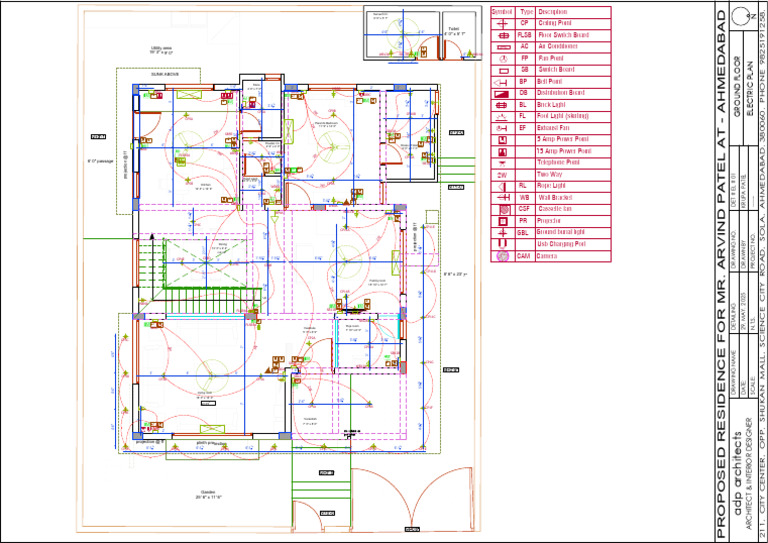
Task: Click the '15 Amp Power Point' description text
Action: click(x=564, y=151)
